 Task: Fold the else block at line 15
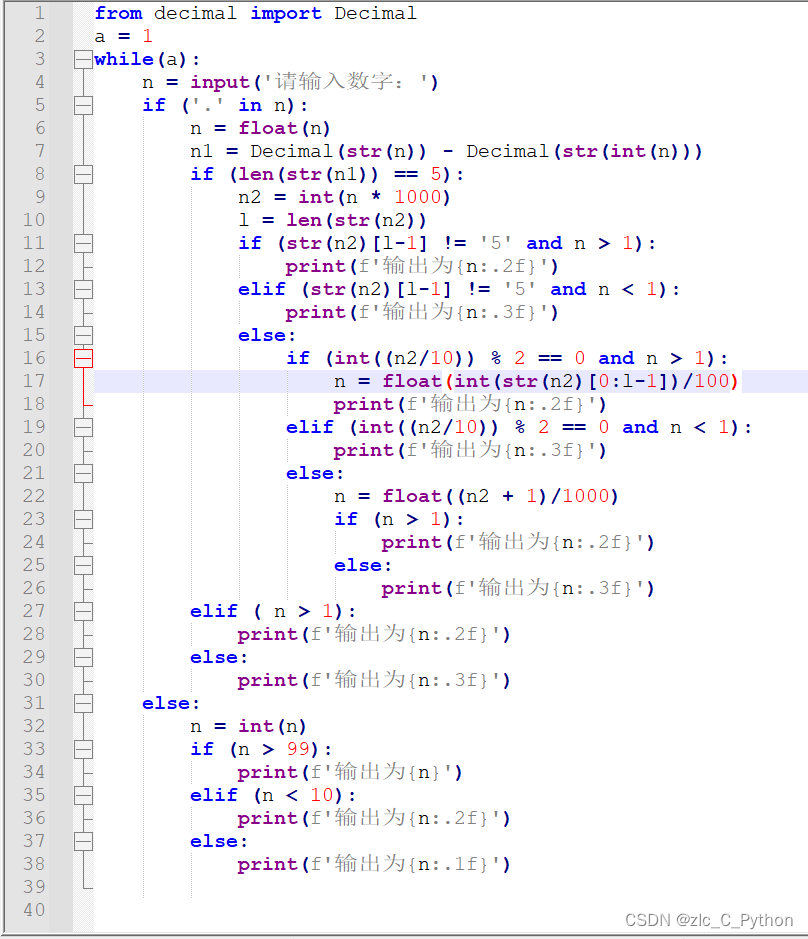click(x=83, y=335)
